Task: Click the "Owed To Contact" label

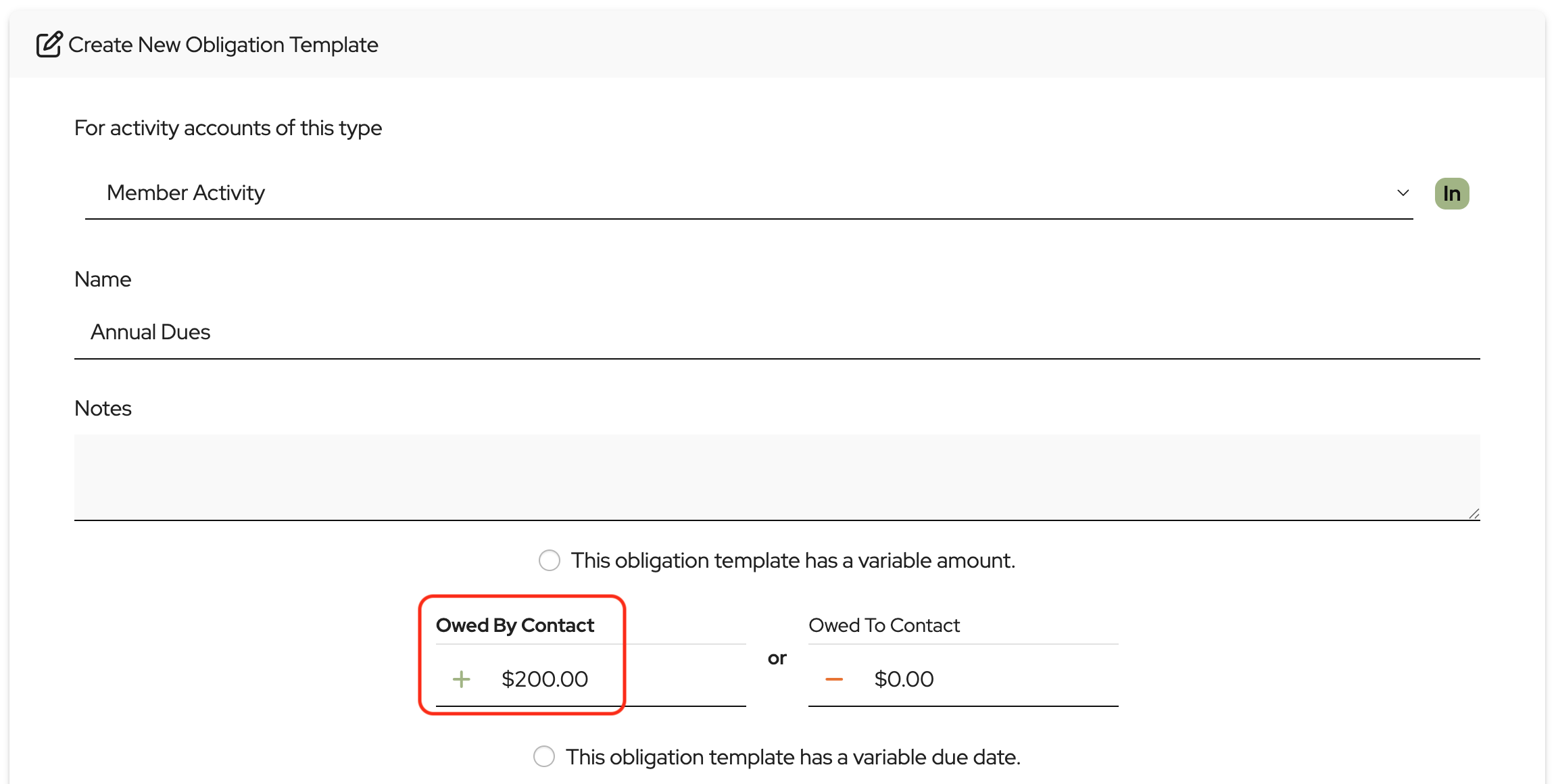Action: pyautogui.click(x=884, y=625)
